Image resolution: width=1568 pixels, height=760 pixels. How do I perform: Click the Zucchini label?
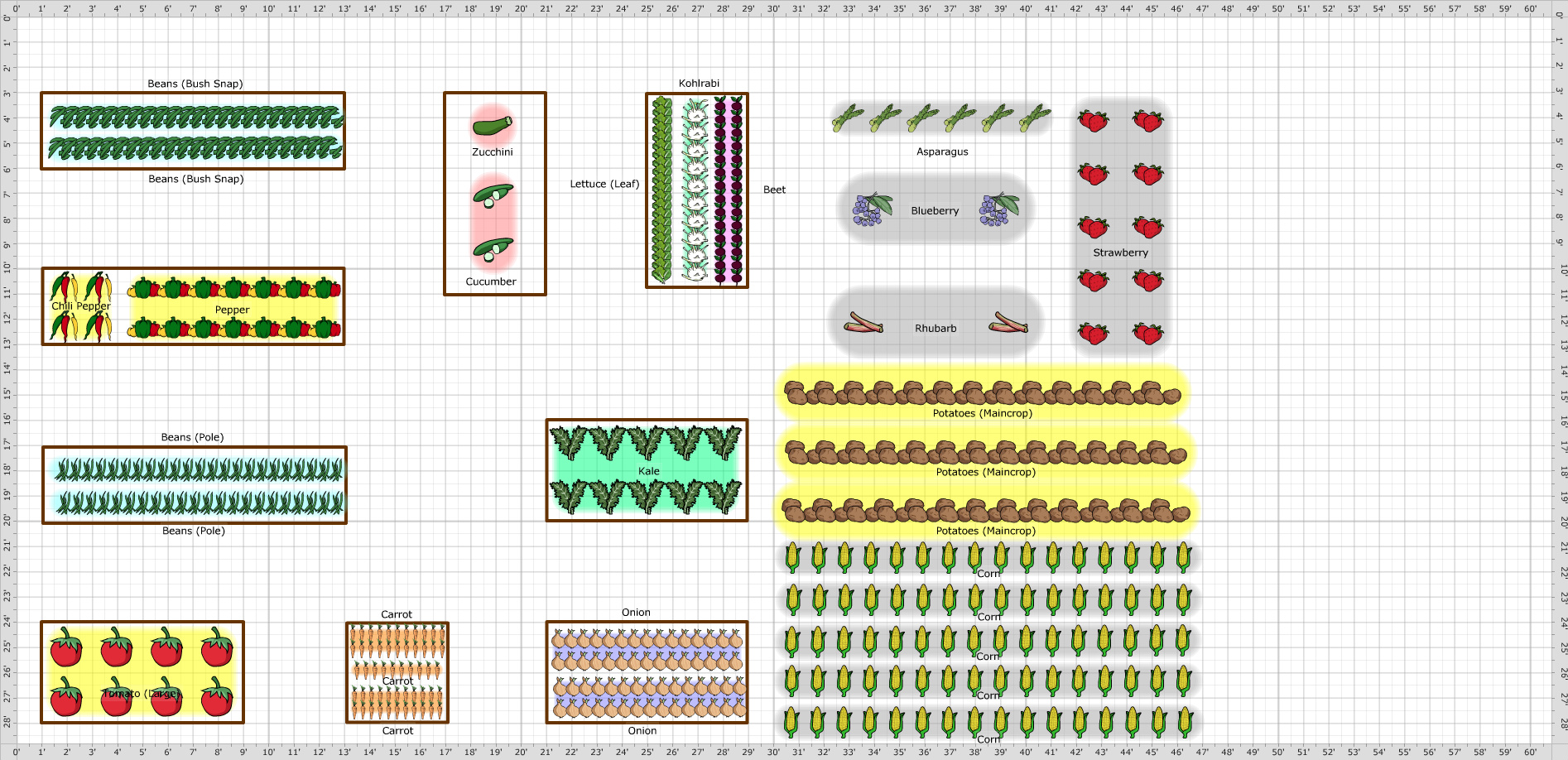[493, 152]
